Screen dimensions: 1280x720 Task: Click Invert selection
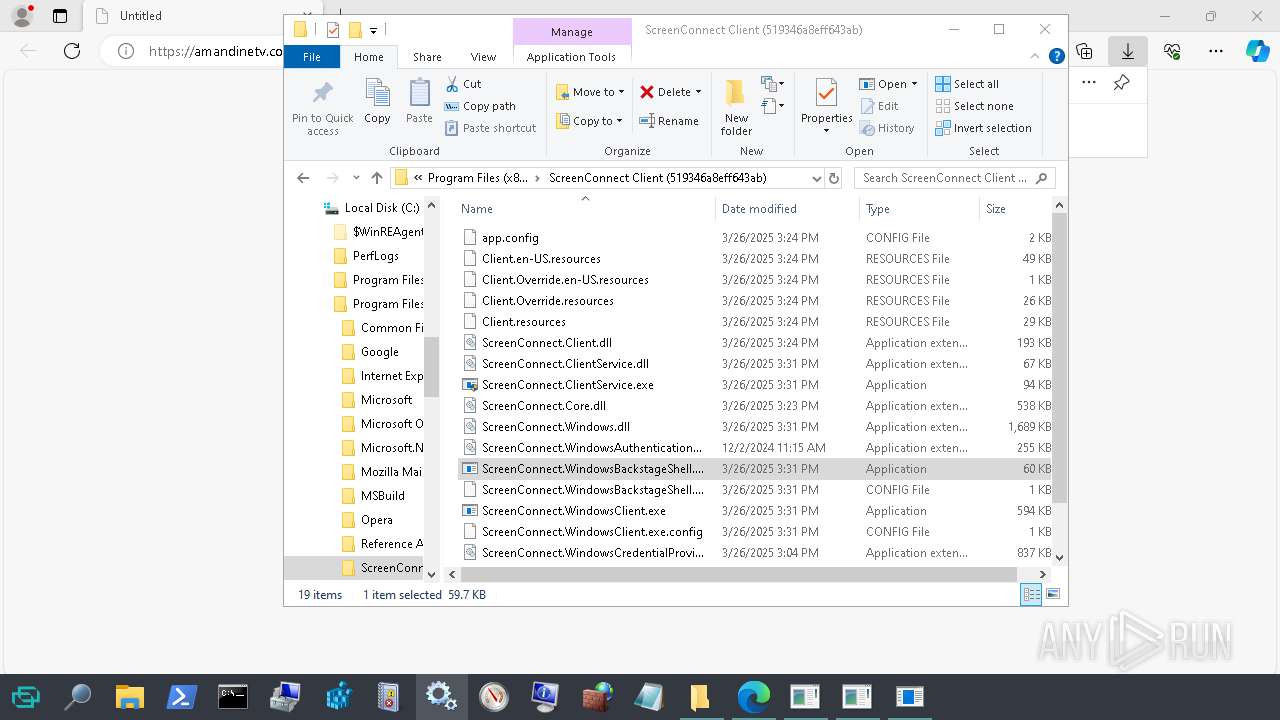click(983, 128)
